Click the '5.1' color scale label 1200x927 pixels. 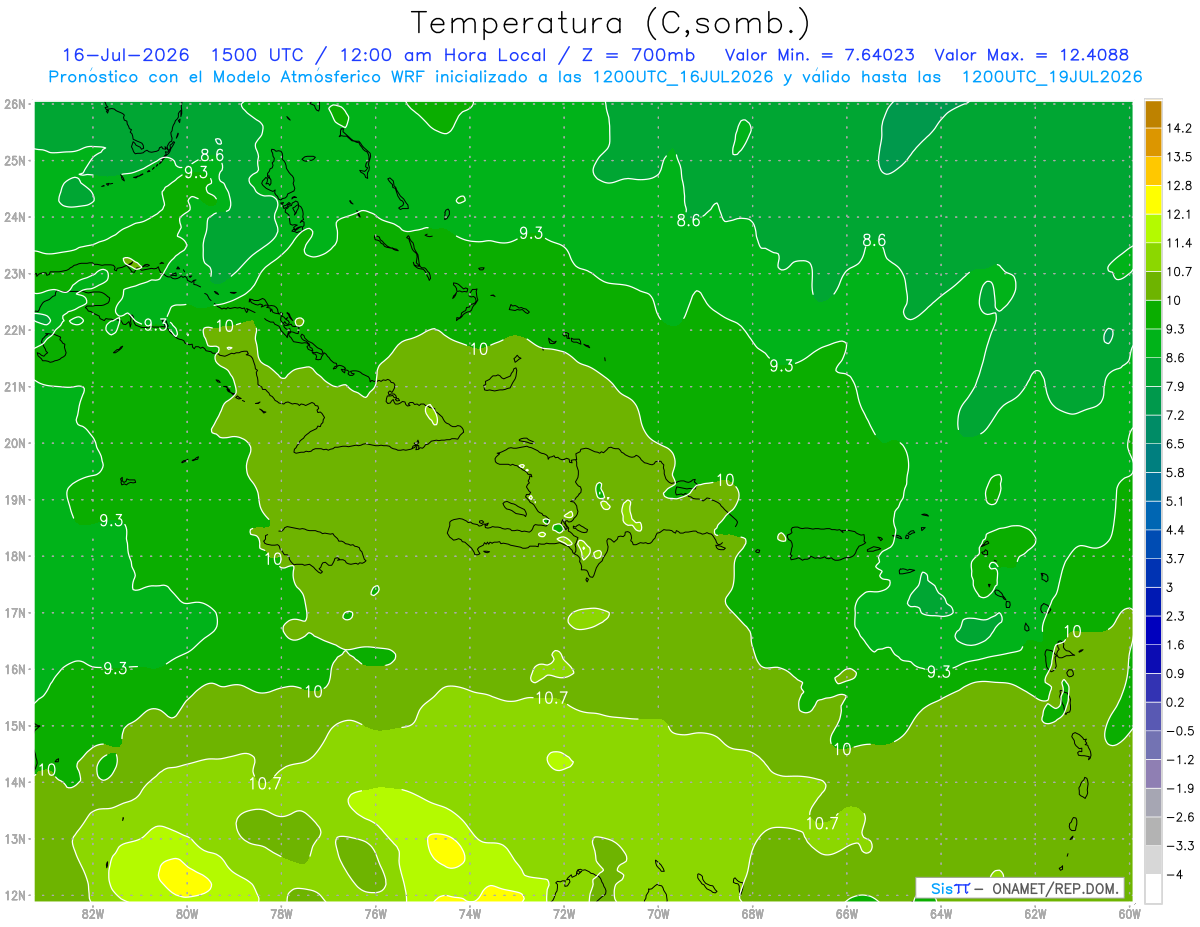[x=1175, y=501]
